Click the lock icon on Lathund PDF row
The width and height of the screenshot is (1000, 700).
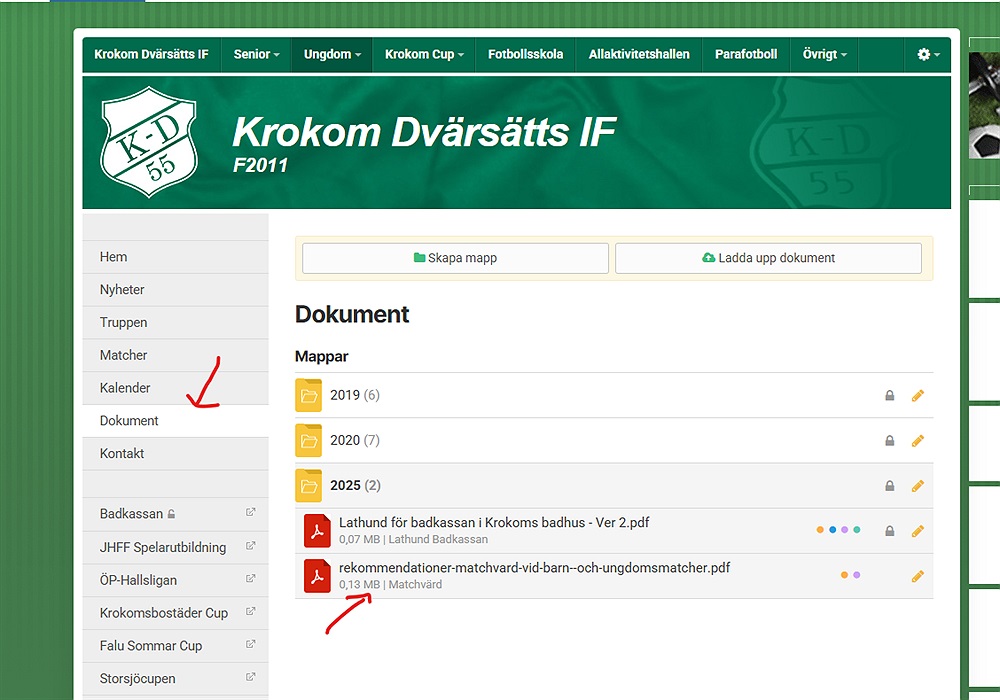pyautogui.click(x=890, y=531)
